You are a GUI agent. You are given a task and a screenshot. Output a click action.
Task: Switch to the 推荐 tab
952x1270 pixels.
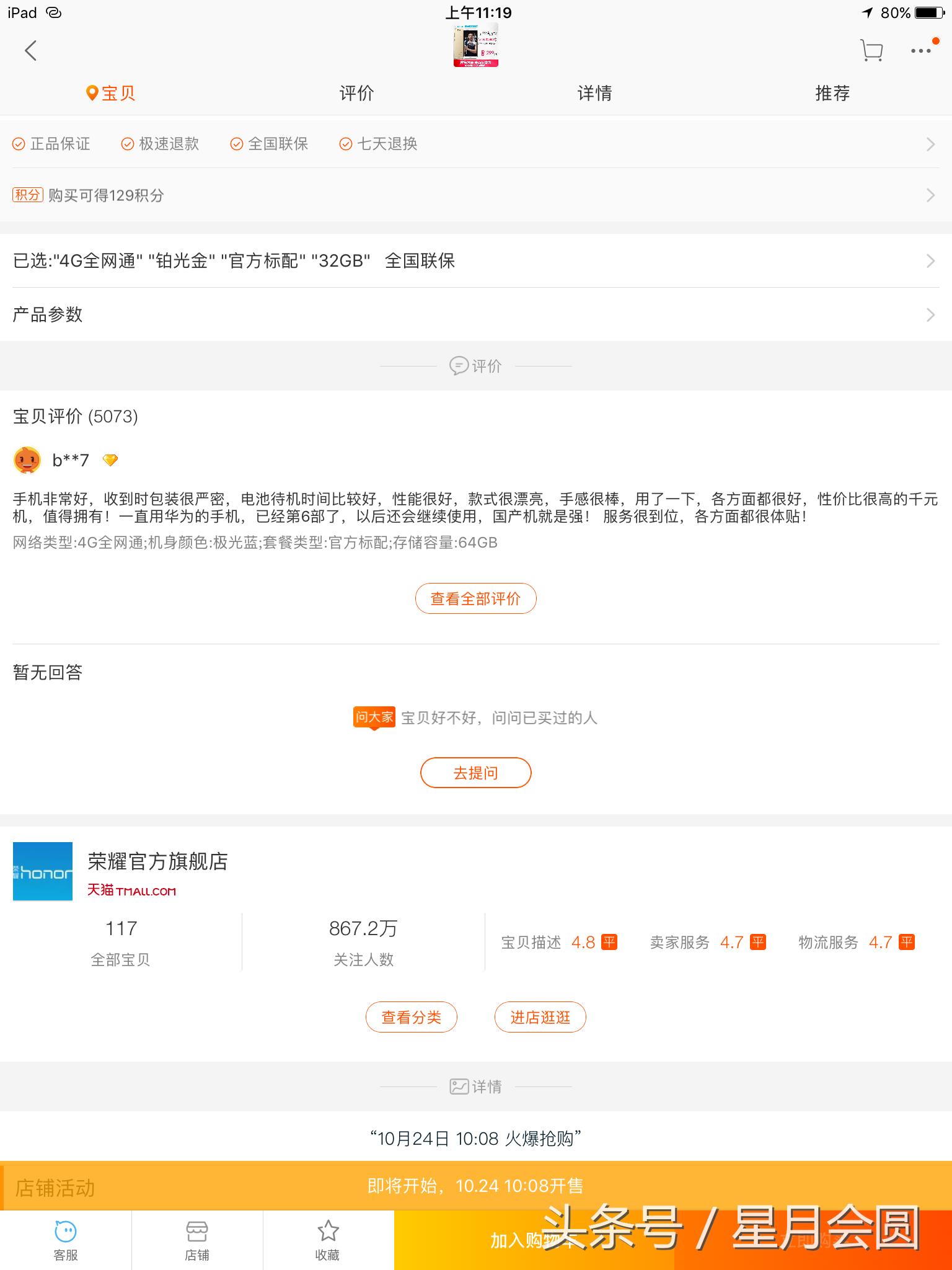(832, 93)
